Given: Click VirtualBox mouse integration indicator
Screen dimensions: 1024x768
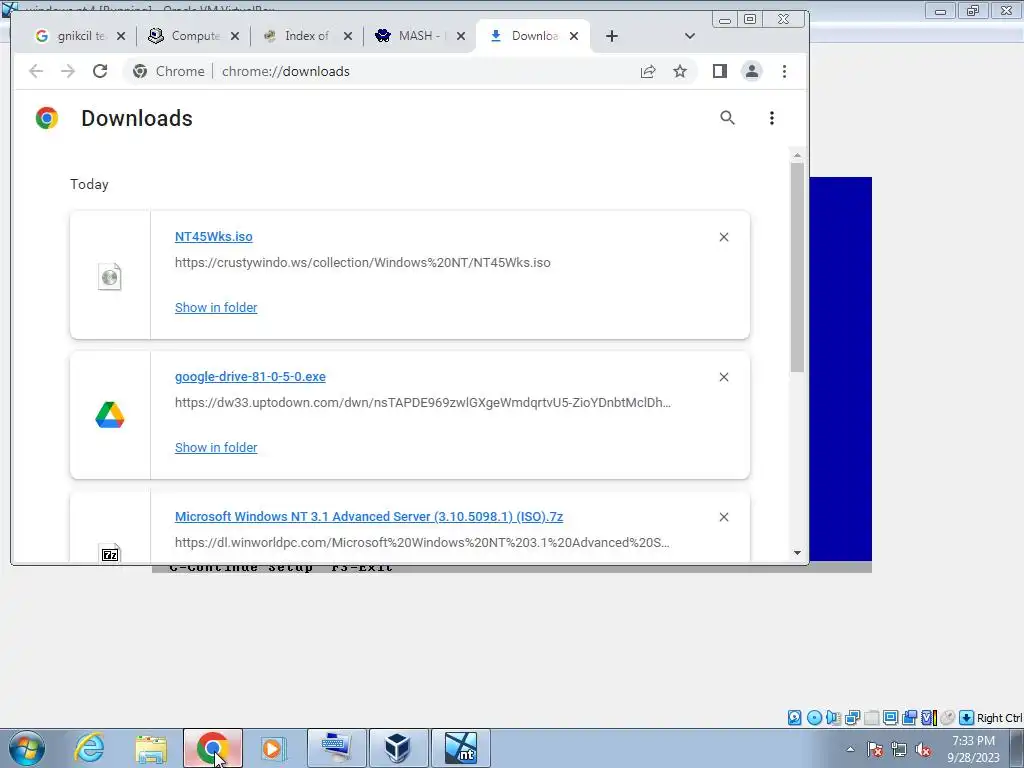Looking at the screenshot, I should point(948,718).
